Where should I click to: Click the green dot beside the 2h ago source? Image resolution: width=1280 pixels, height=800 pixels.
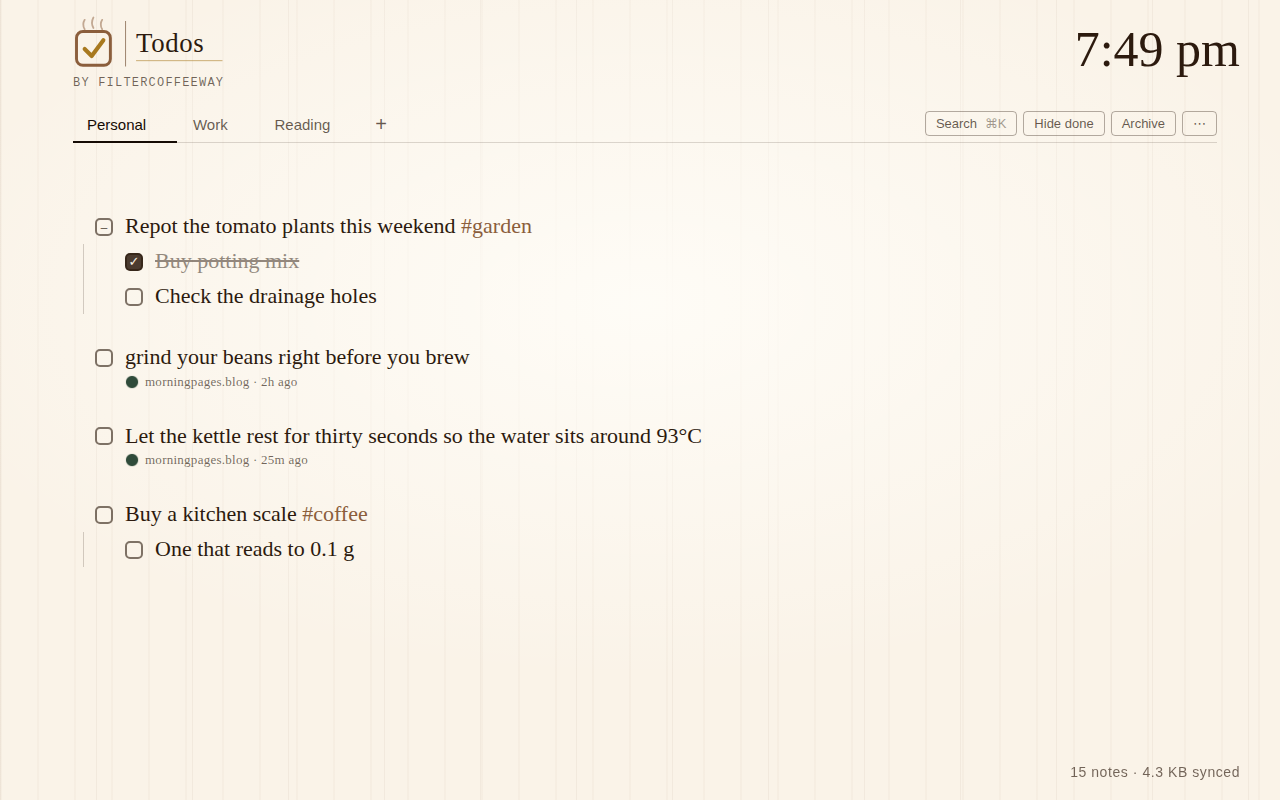click(132, 382)
